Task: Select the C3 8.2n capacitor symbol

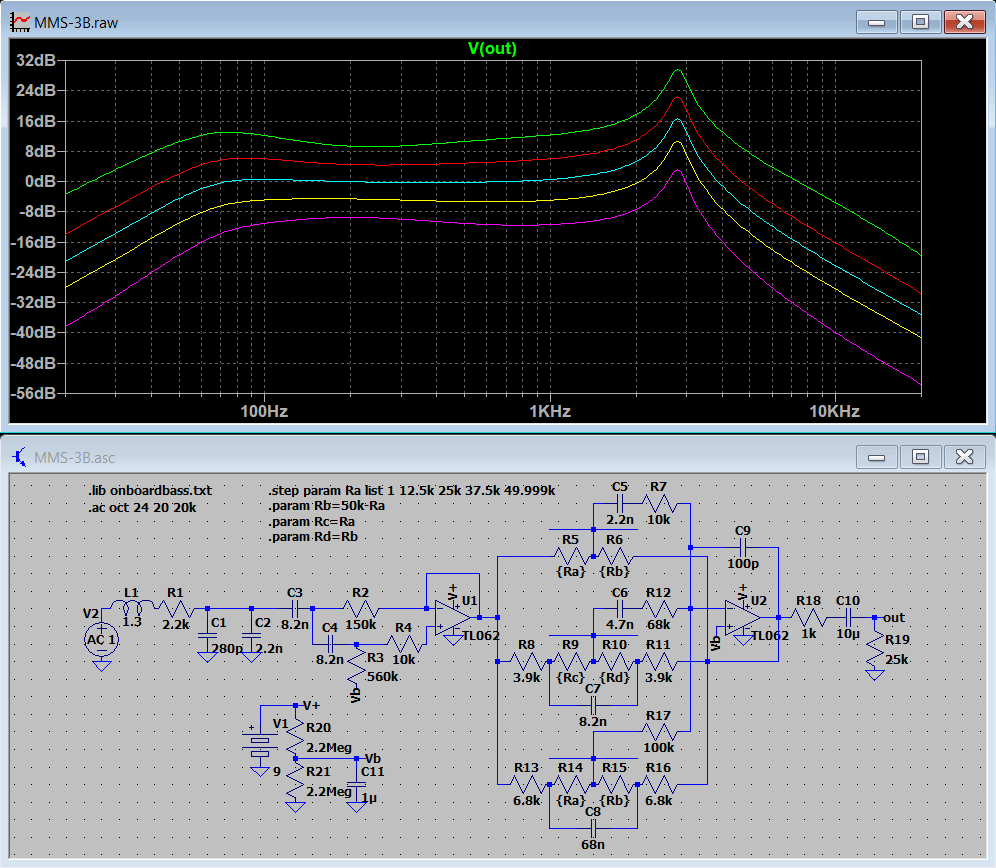Action: (x=295, y=608)
